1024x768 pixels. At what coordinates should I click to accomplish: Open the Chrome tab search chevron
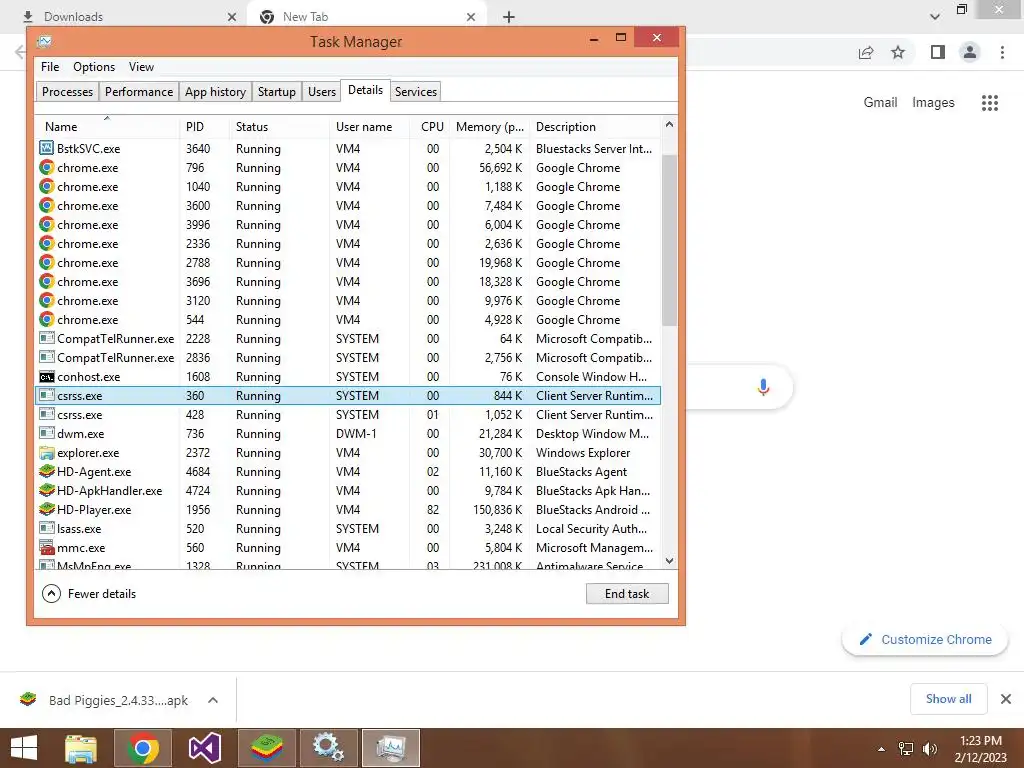[935, 16]
